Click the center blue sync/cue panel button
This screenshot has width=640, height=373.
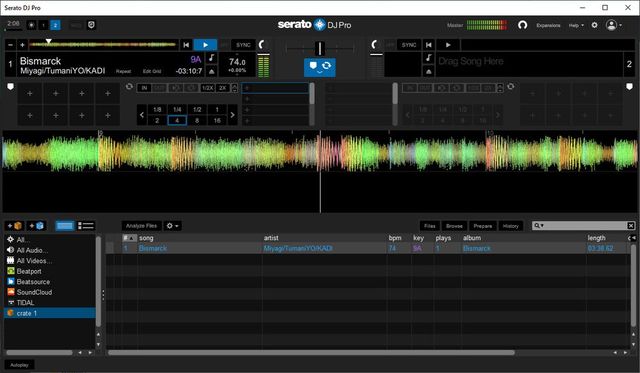tap(320, 67)
